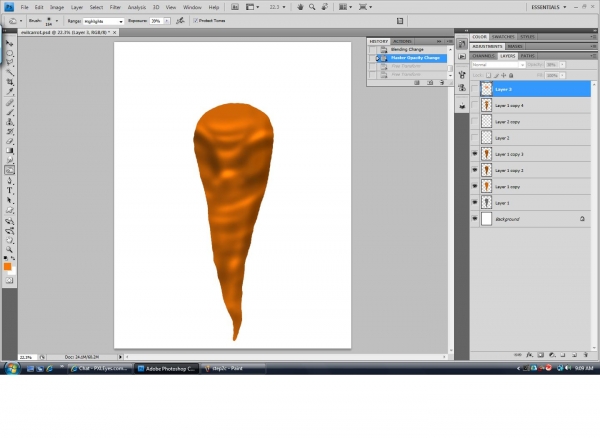Open the Image menu
Image resolution: width=600 pixels, height=438 pixels.
(x=57, y=7)
